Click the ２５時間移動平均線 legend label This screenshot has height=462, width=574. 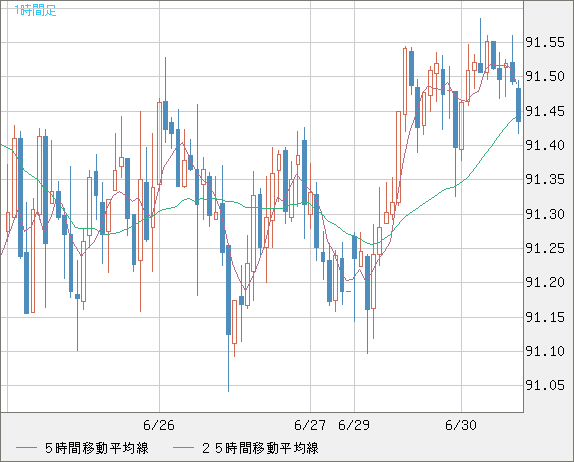[260, 448]
